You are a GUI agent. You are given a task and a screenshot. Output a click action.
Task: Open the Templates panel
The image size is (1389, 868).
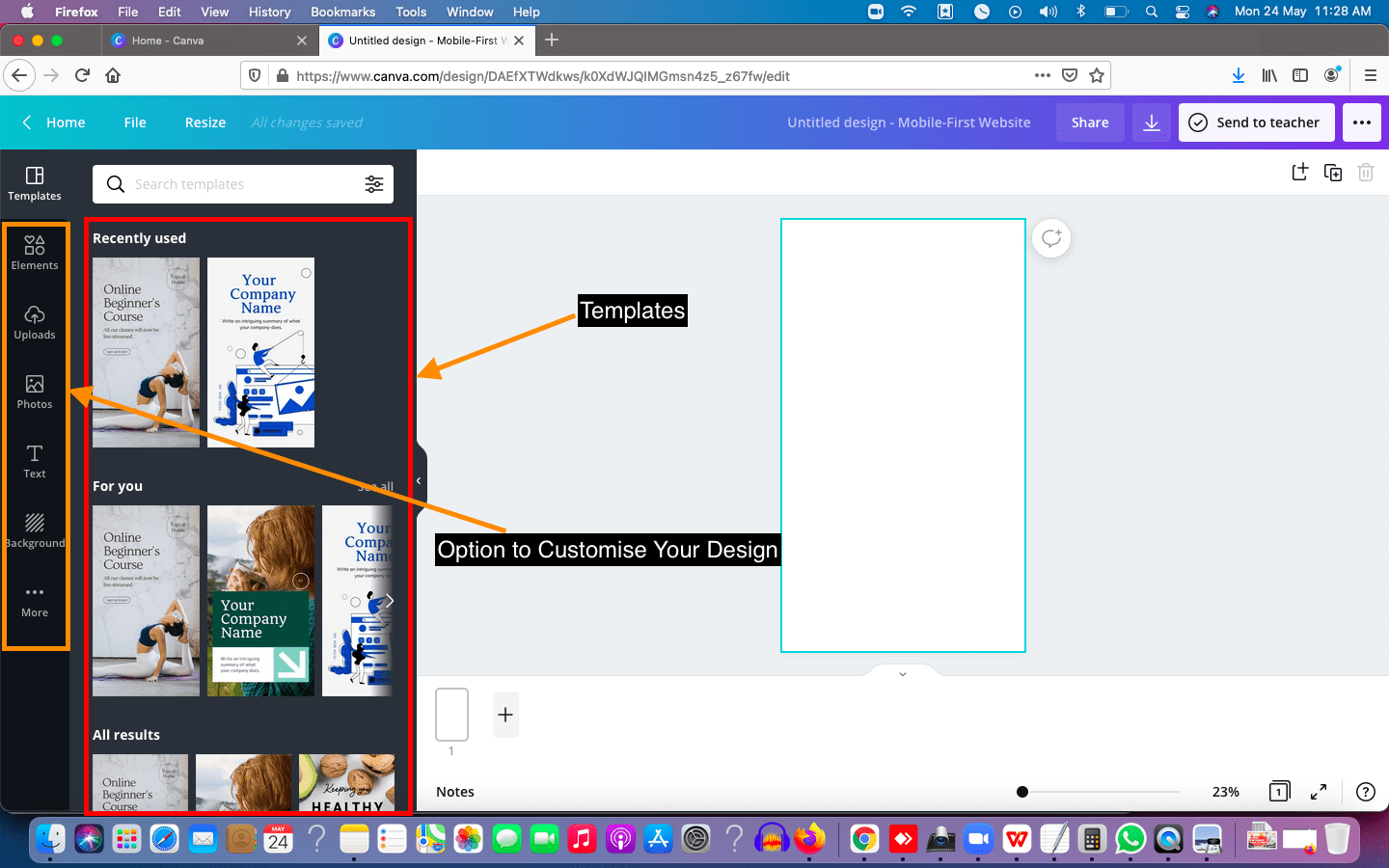pos(35,183)
